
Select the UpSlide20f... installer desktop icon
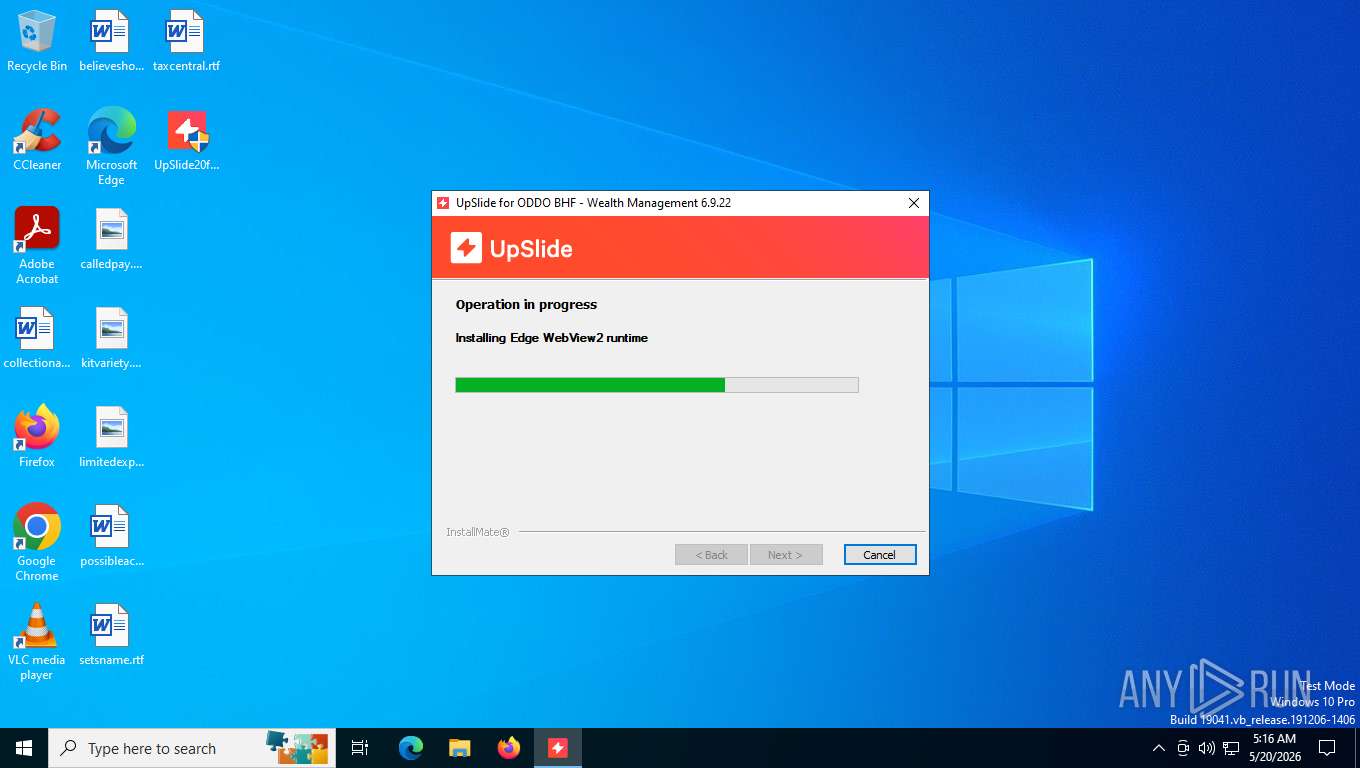[186, 140]
